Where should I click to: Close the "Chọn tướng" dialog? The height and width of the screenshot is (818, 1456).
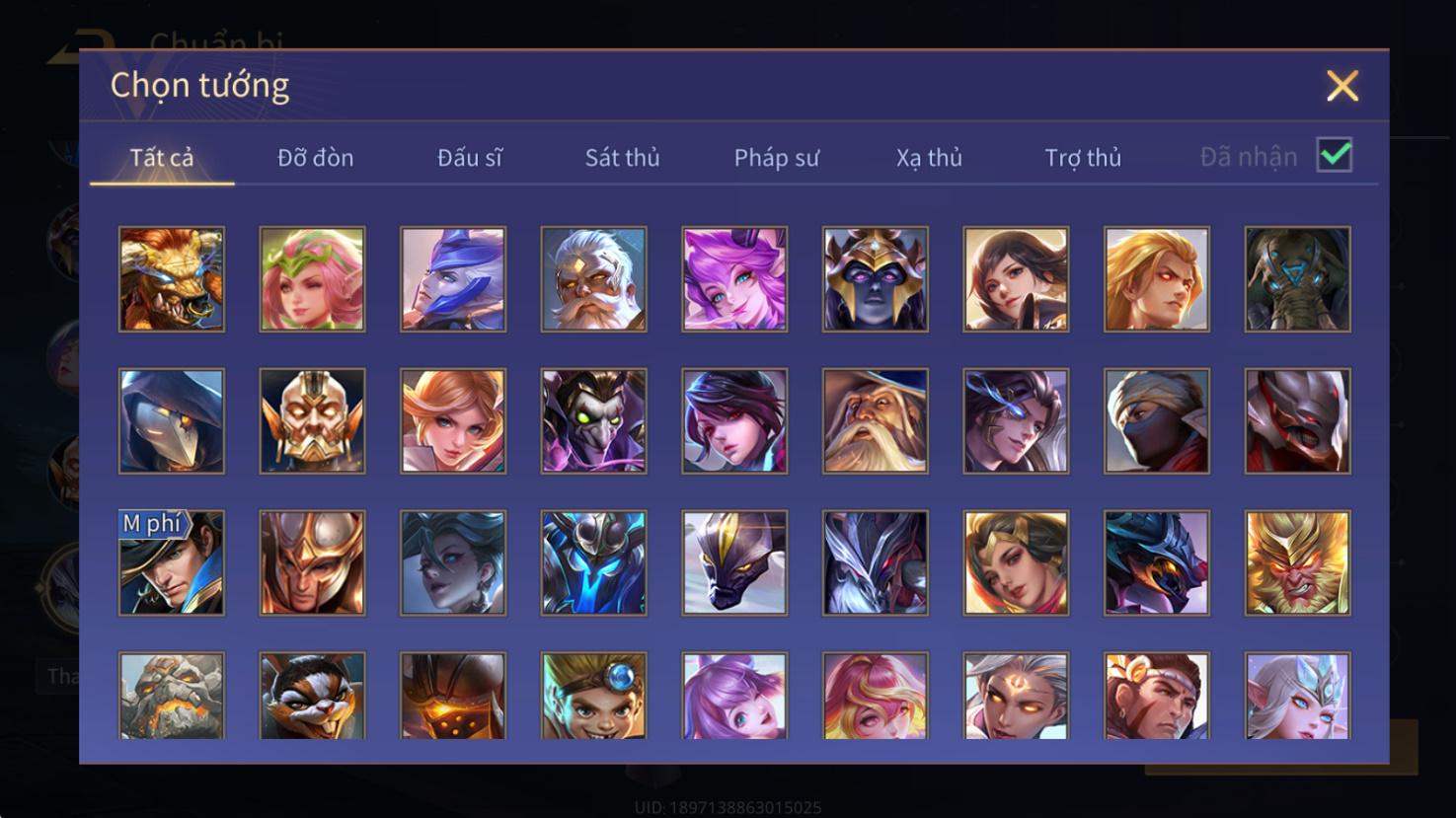point(1342,86)
